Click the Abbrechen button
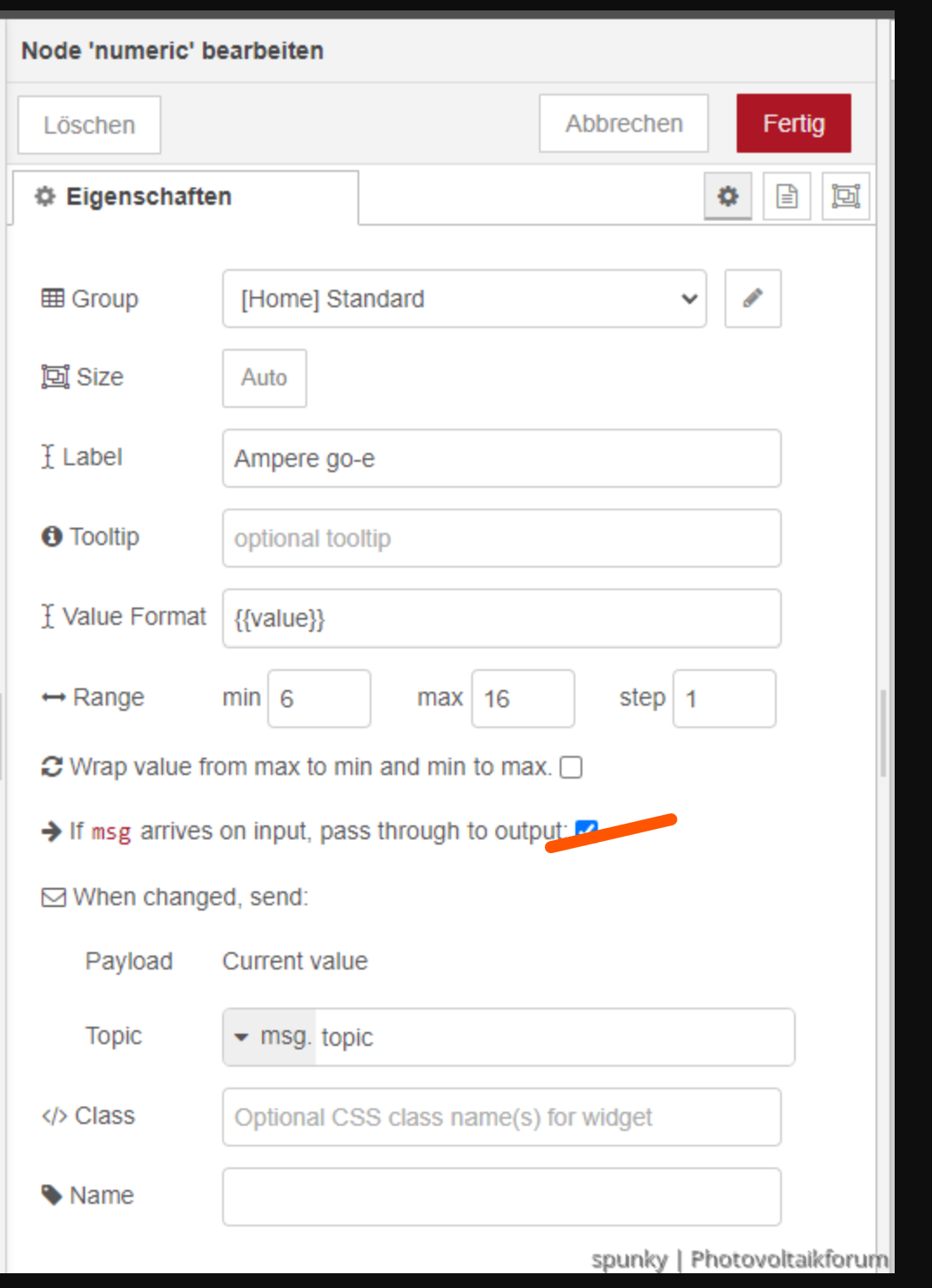 pyautogui.click(x=623, y=124)
